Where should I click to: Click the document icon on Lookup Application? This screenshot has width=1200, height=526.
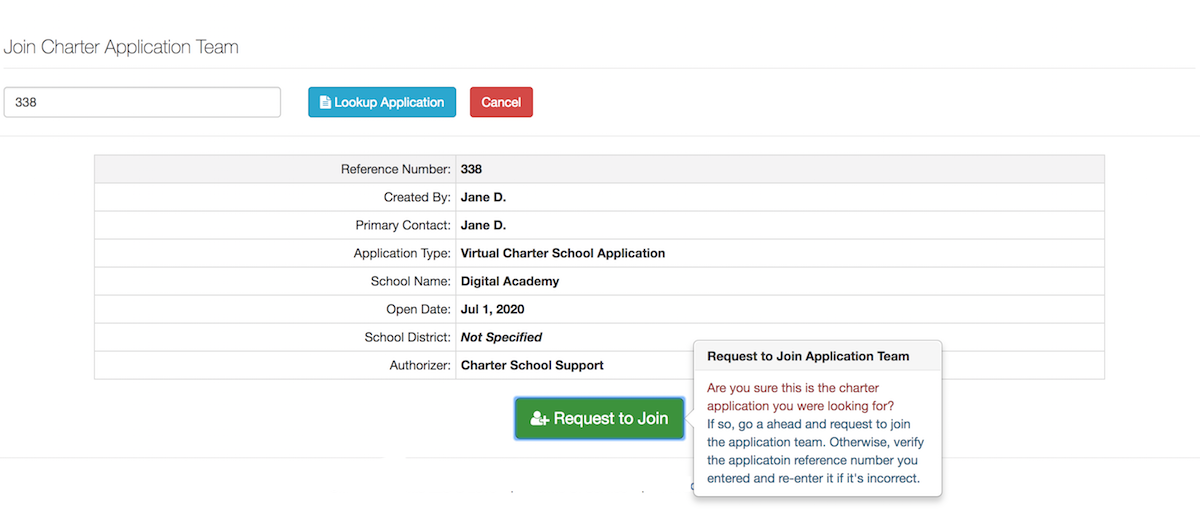click(325, 102)
